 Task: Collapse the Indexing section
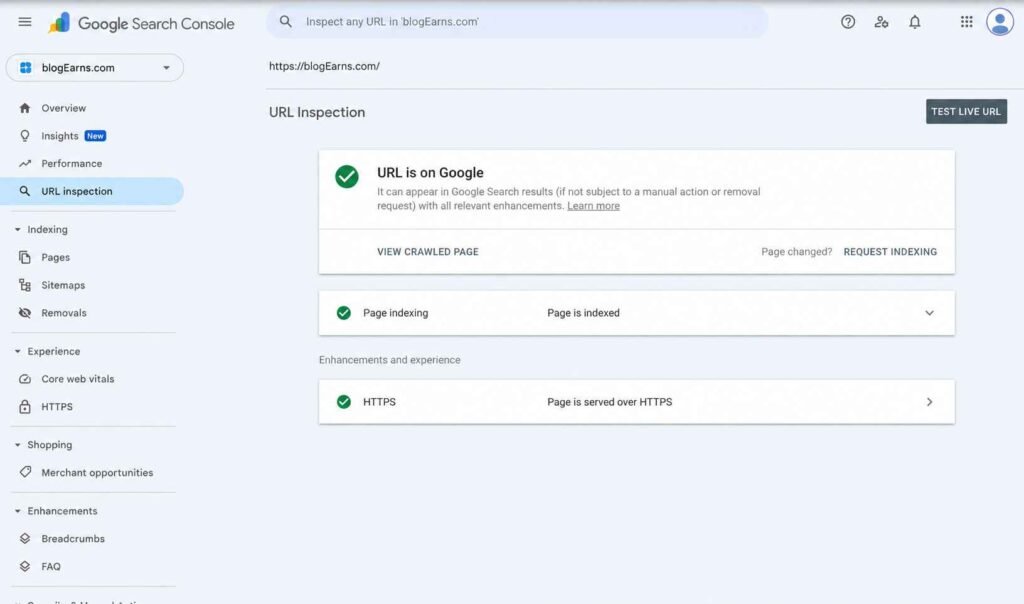point(18,230)
